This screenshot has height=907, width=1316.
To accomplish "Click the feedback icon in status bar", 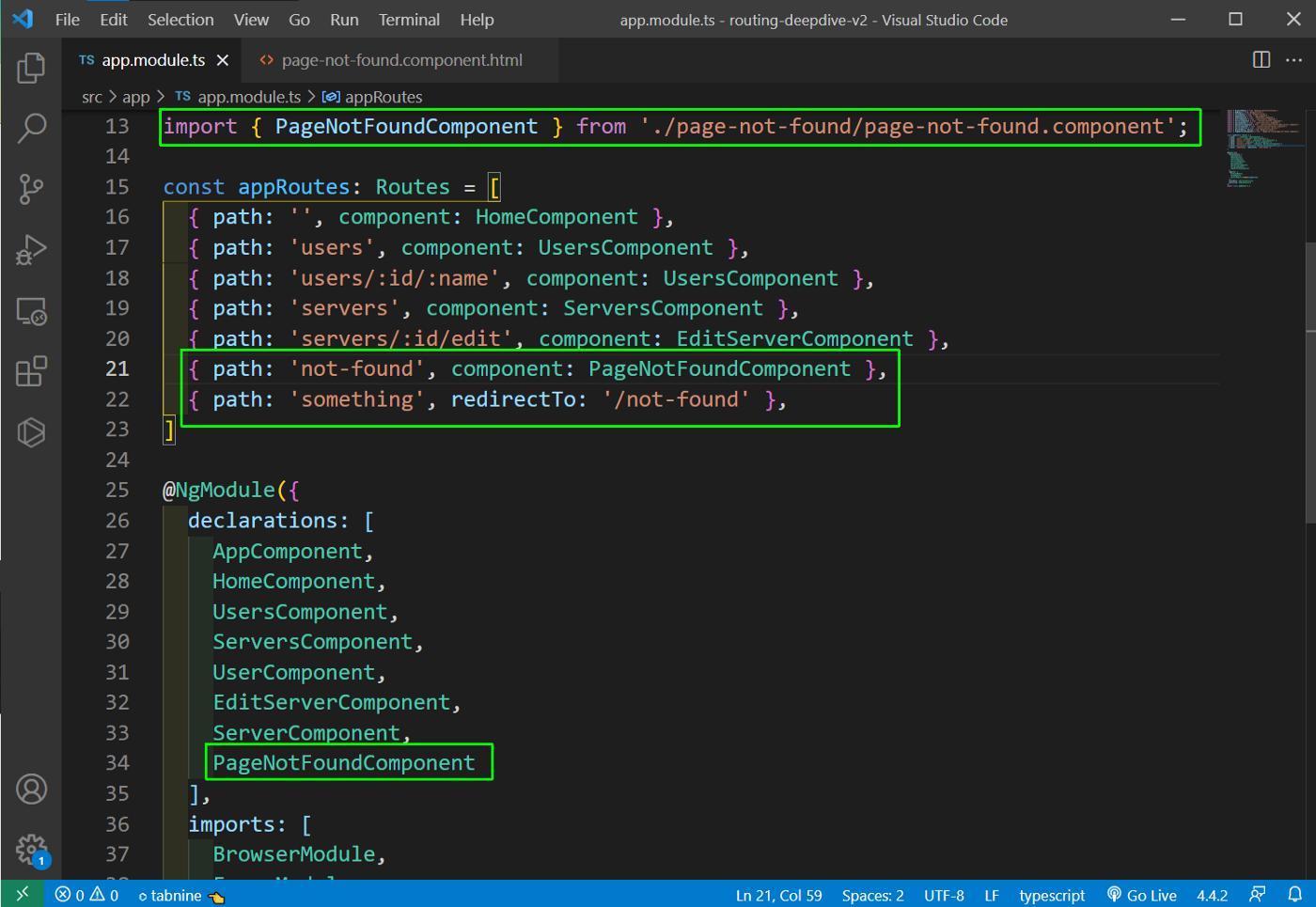I will point(1257,895).
